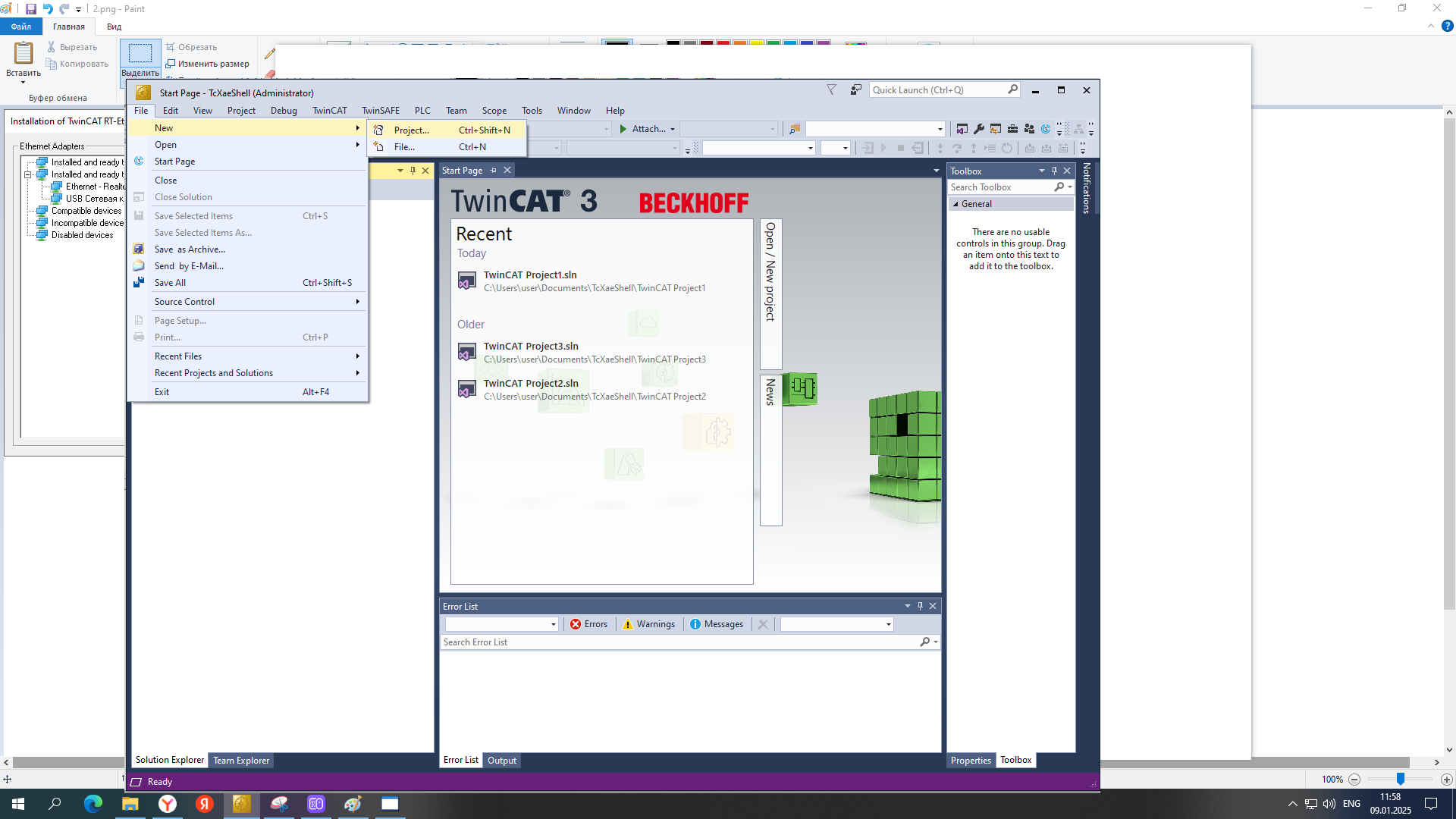The width and height of the screenshot is (1456, 819).
Task: Switch to the Properties tab
Action: pos(971,761)
